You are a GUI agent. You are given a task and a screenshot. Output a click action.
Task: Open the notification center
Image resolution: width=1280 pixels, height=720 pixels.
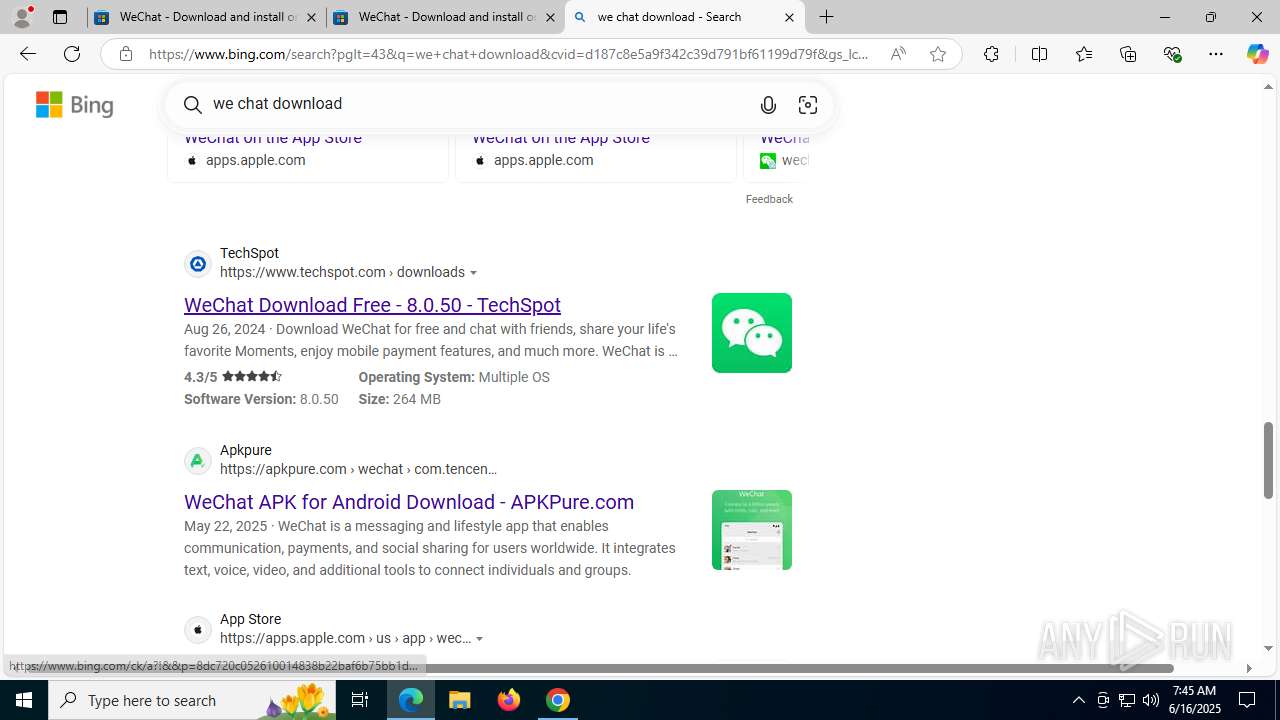click(1247, 700)
